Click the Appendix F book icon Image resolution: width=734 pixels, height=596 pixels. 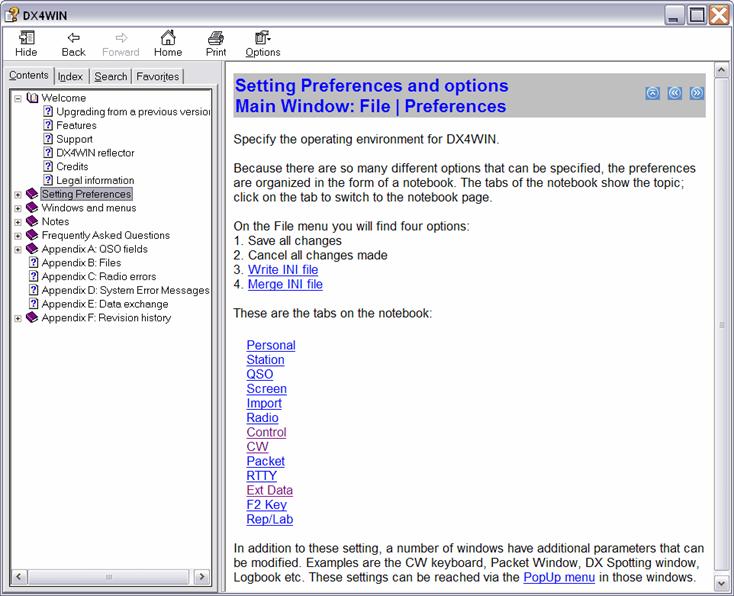click(32, 317)
